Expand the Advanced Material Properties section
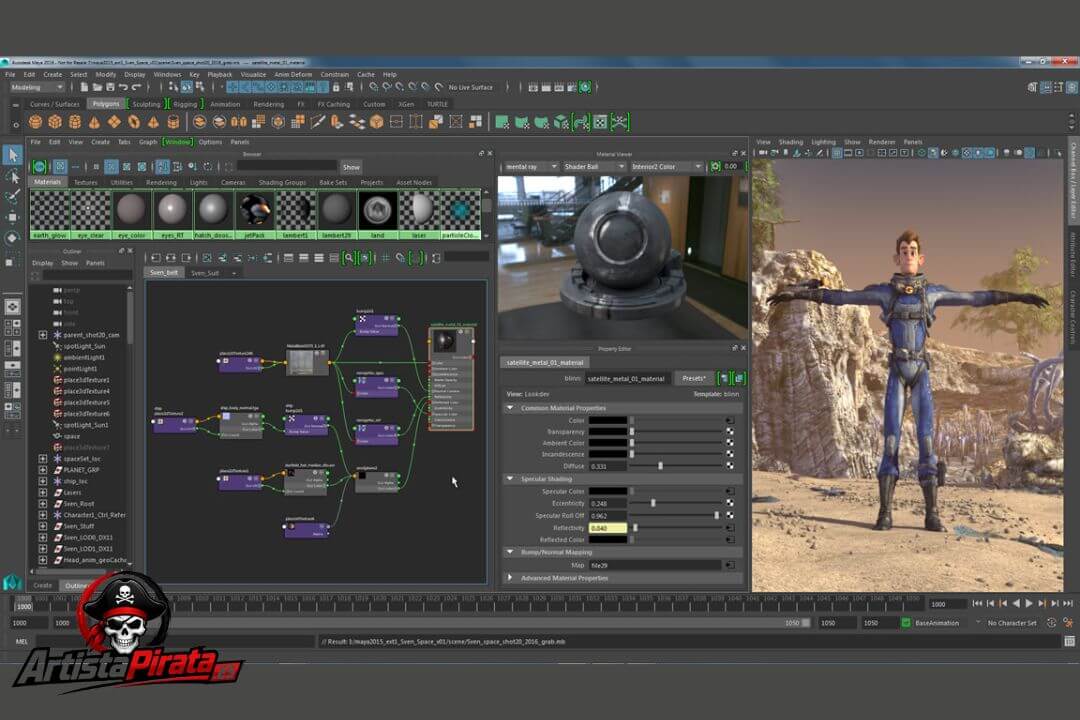This screenshot has height=720, width=1080. [510, 578]
